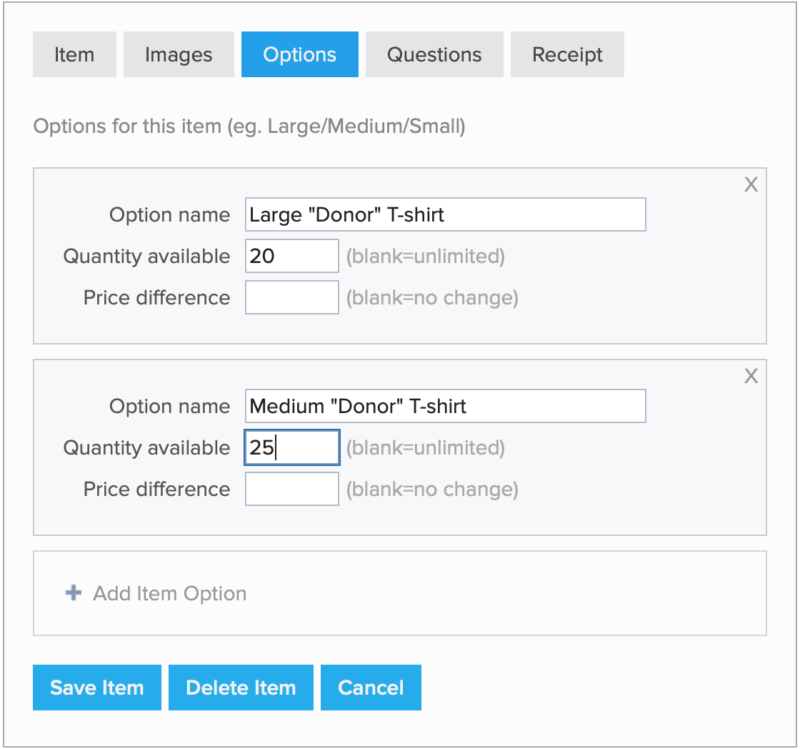Click the Add Item Option text link
The height and width of the screenshot is (749, 800).
coord(169,593)
